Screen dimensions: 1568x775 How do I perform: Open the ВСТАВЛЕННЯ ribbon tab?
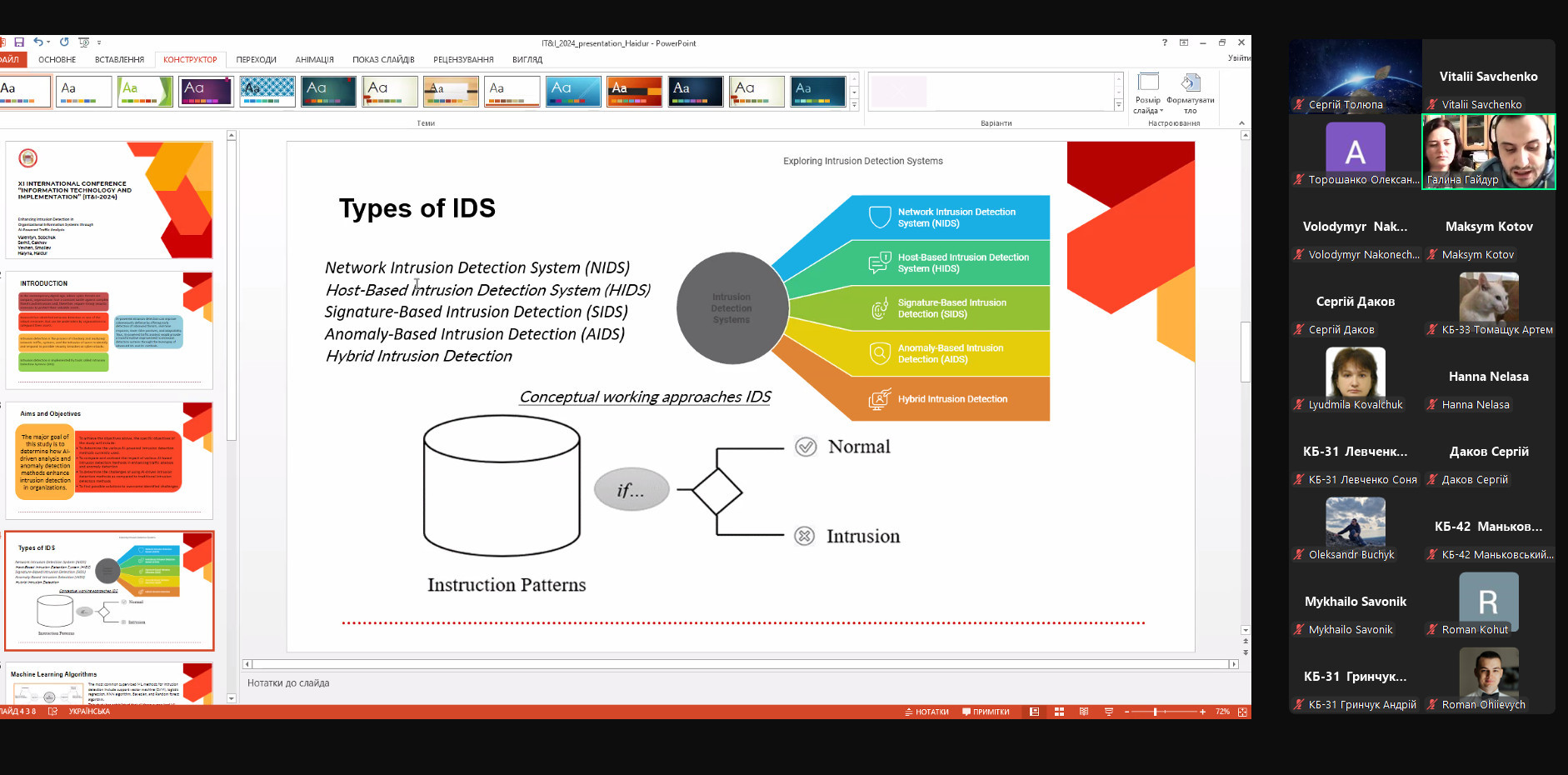[x=119, y=60]
